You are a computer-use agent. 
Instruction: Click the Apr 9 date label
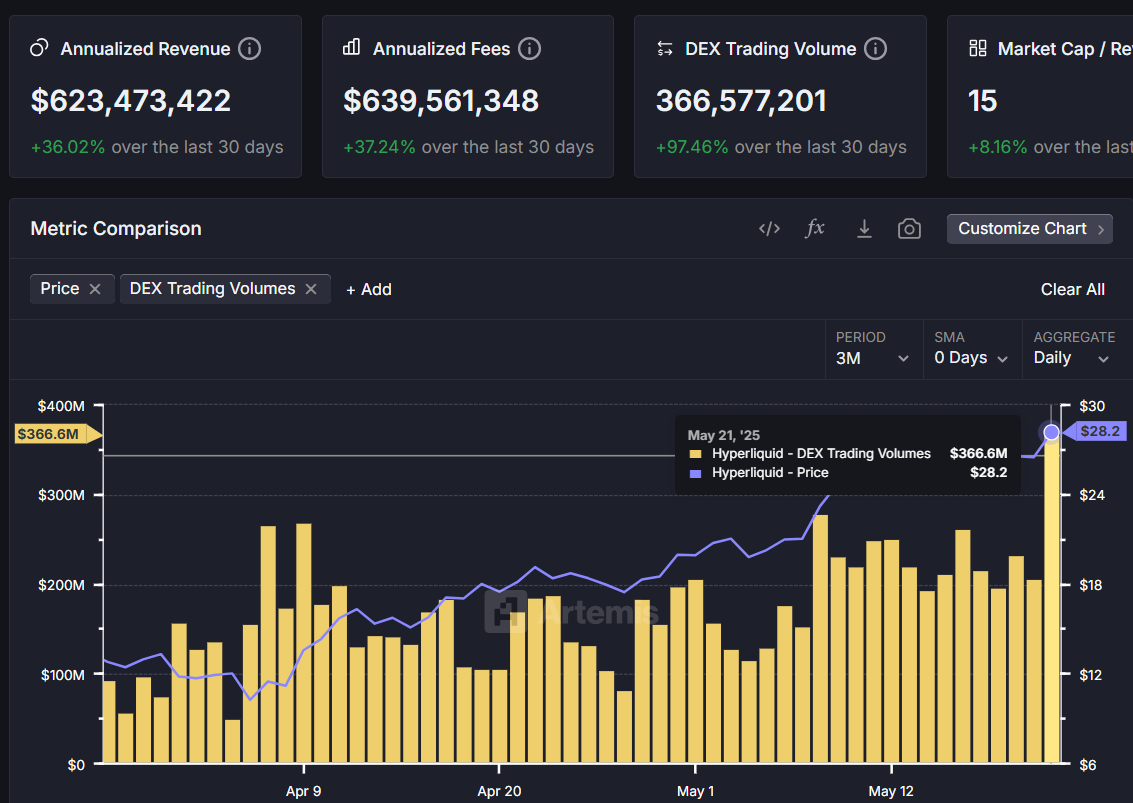tap(303, 791)
